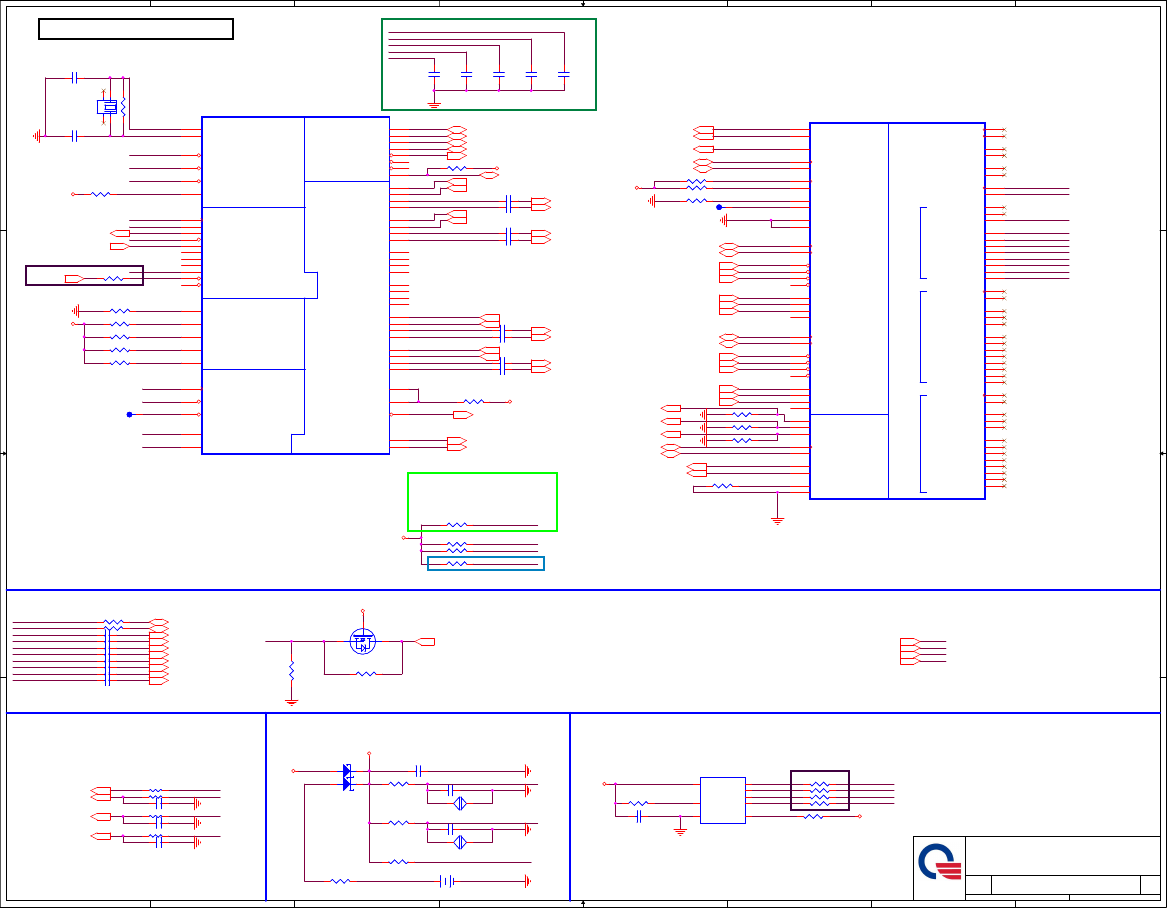Select the battery cell symbol
Viewport: 1167px width, 908px height.
pos(447,882)
